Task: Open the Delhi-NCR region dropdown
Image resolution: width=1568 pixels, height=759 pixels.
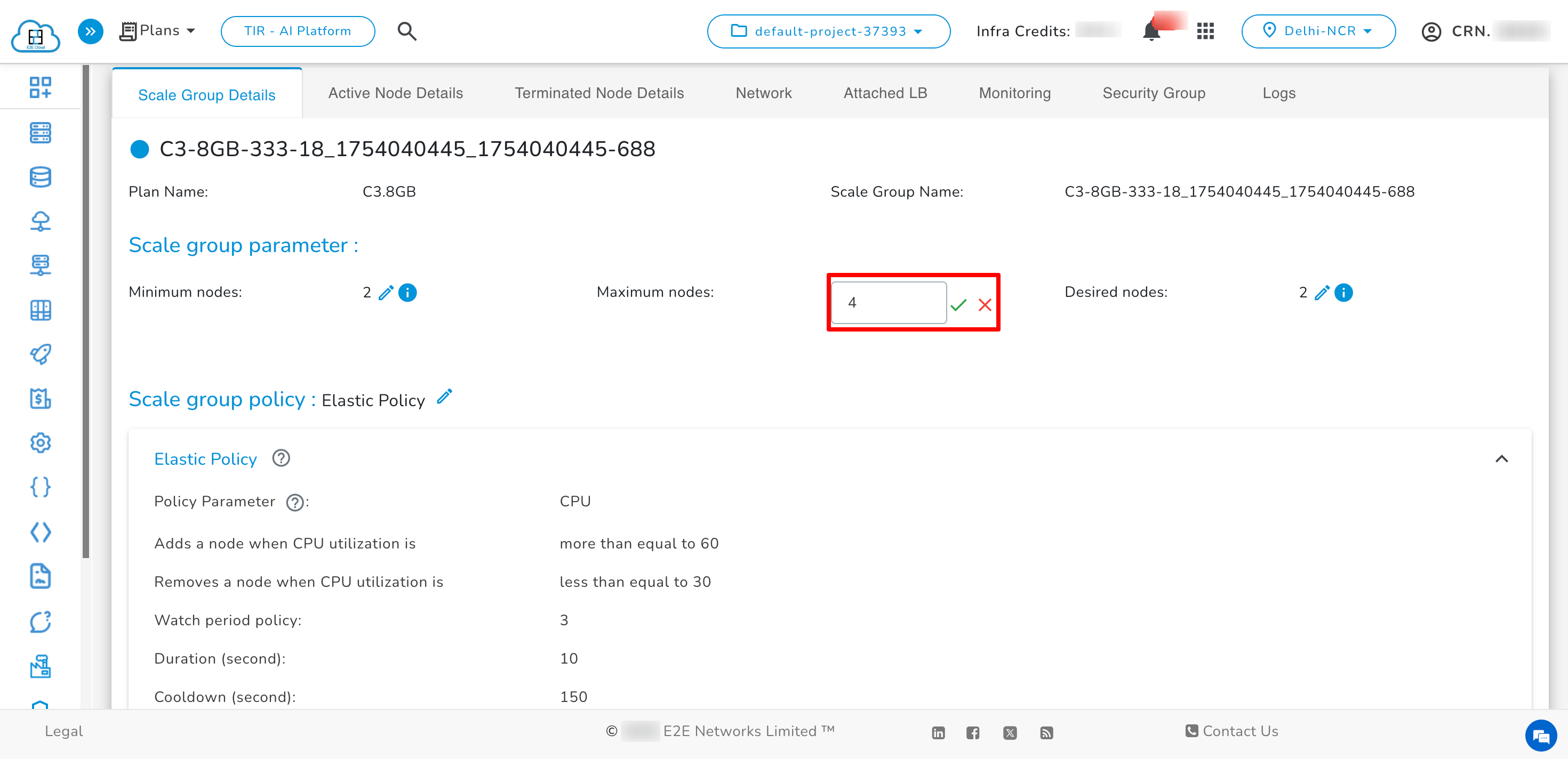Action: (x=1318, y=31)
